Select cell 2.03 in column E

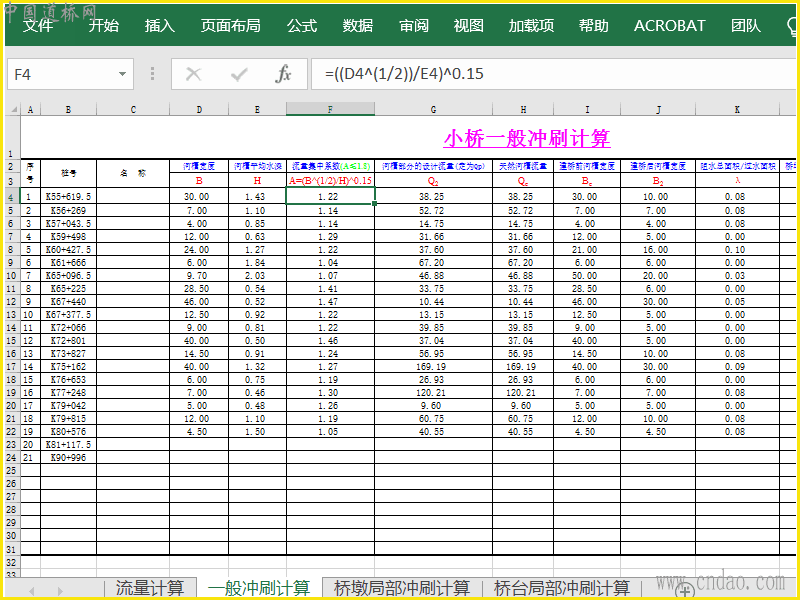click(257, 276)
